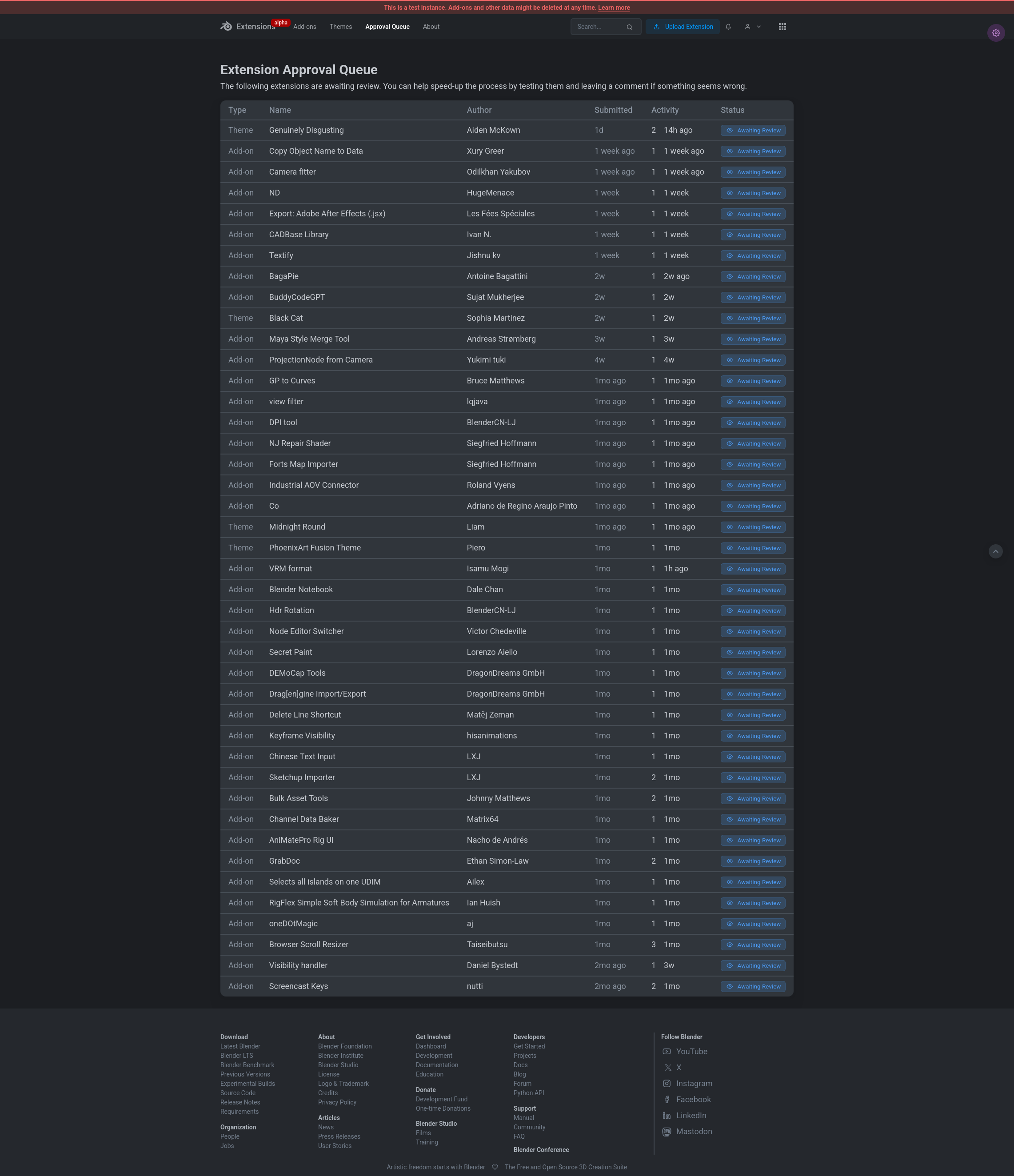The height and width of the screenshot is (1176, 1014).
Task: Open Keyframe Visibility add-on
Action: coord(302,736)
